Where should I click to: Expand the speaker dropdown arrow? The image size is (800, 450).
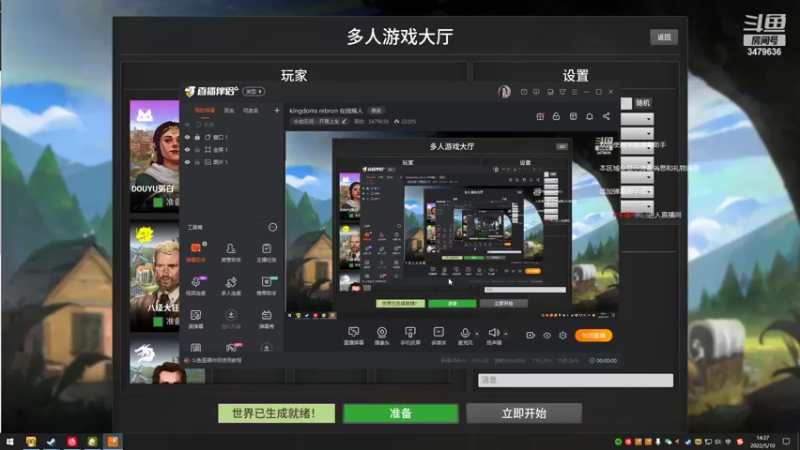click(506, 334)
